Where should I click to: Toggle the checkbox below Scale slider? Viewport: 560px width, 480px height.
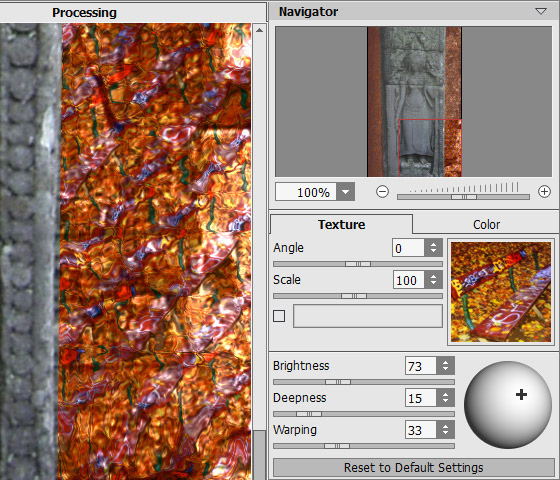(x=279, y=316)
